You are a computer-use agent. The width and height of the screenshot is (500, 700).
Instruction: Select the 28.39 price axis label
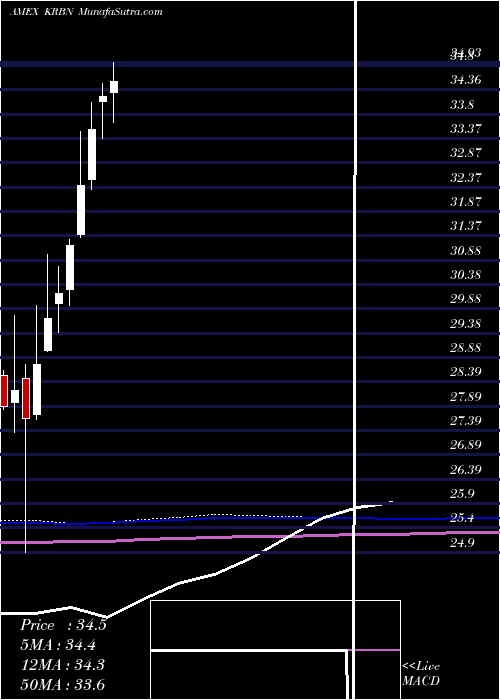coord(466,371)
